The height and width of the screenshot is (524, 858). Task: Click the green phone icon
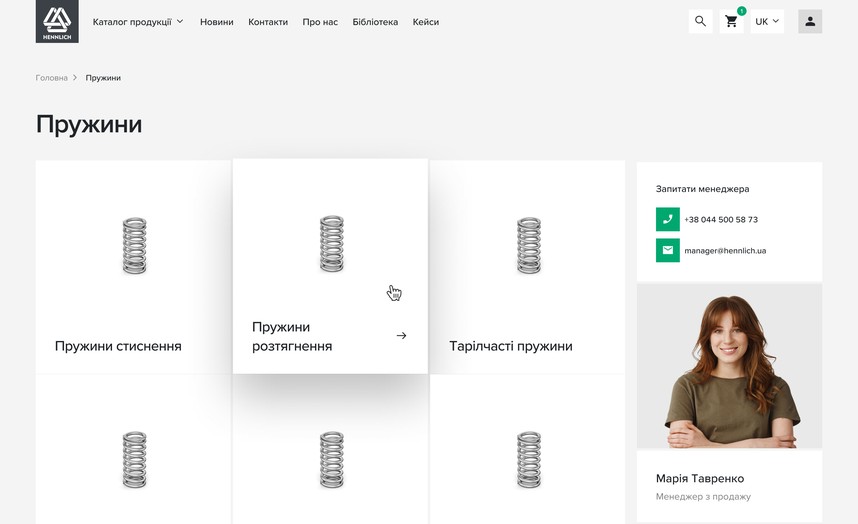tap(668, 219)
